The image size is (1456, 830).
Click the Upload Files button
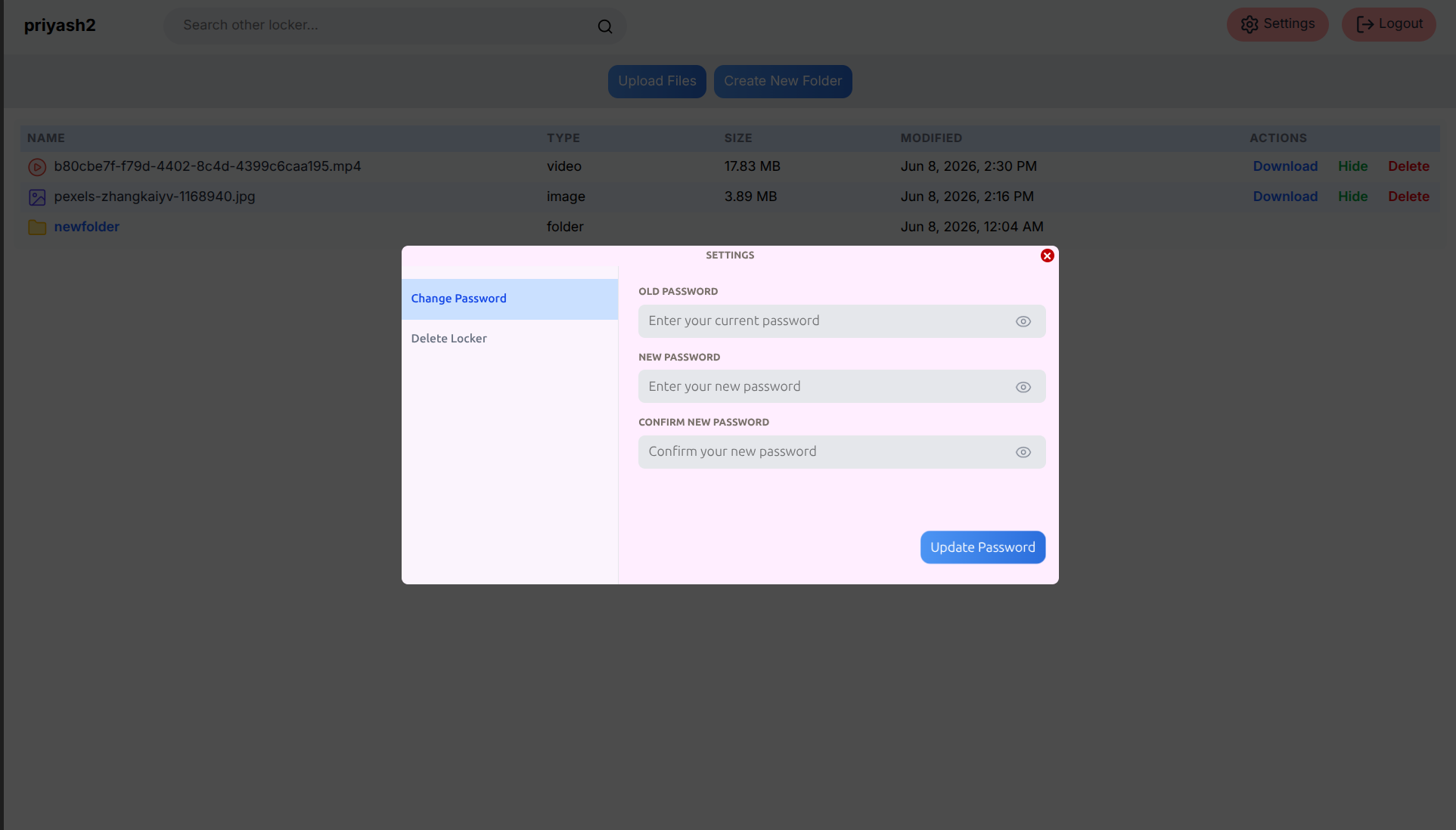pos(657,81)
